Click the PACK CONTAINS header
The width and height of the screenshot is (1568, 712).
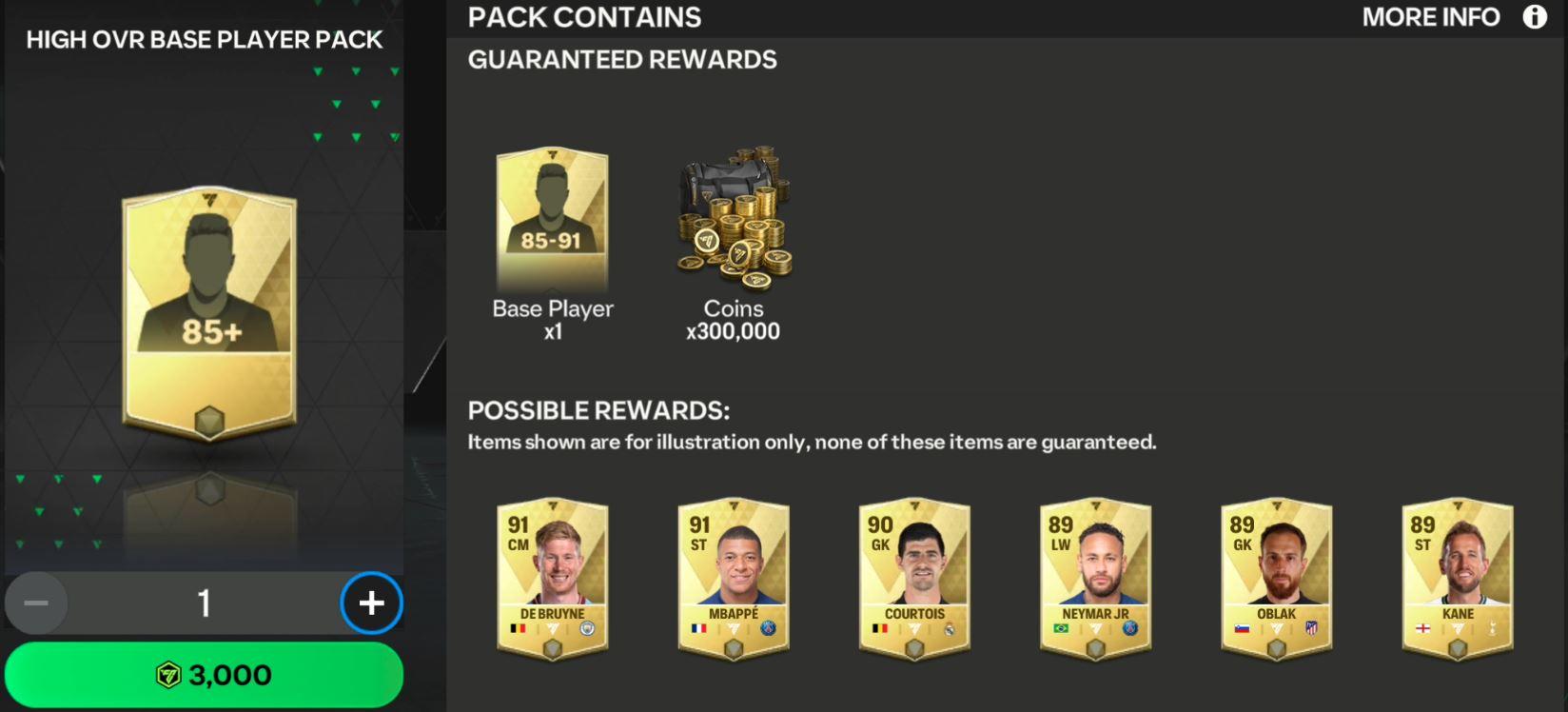click(584, 17)
